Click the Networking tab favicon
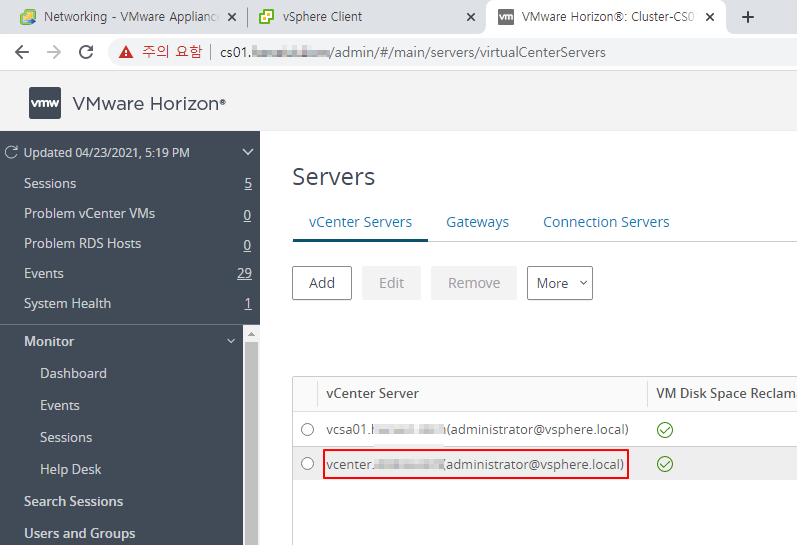 click(x=27, y=17)
